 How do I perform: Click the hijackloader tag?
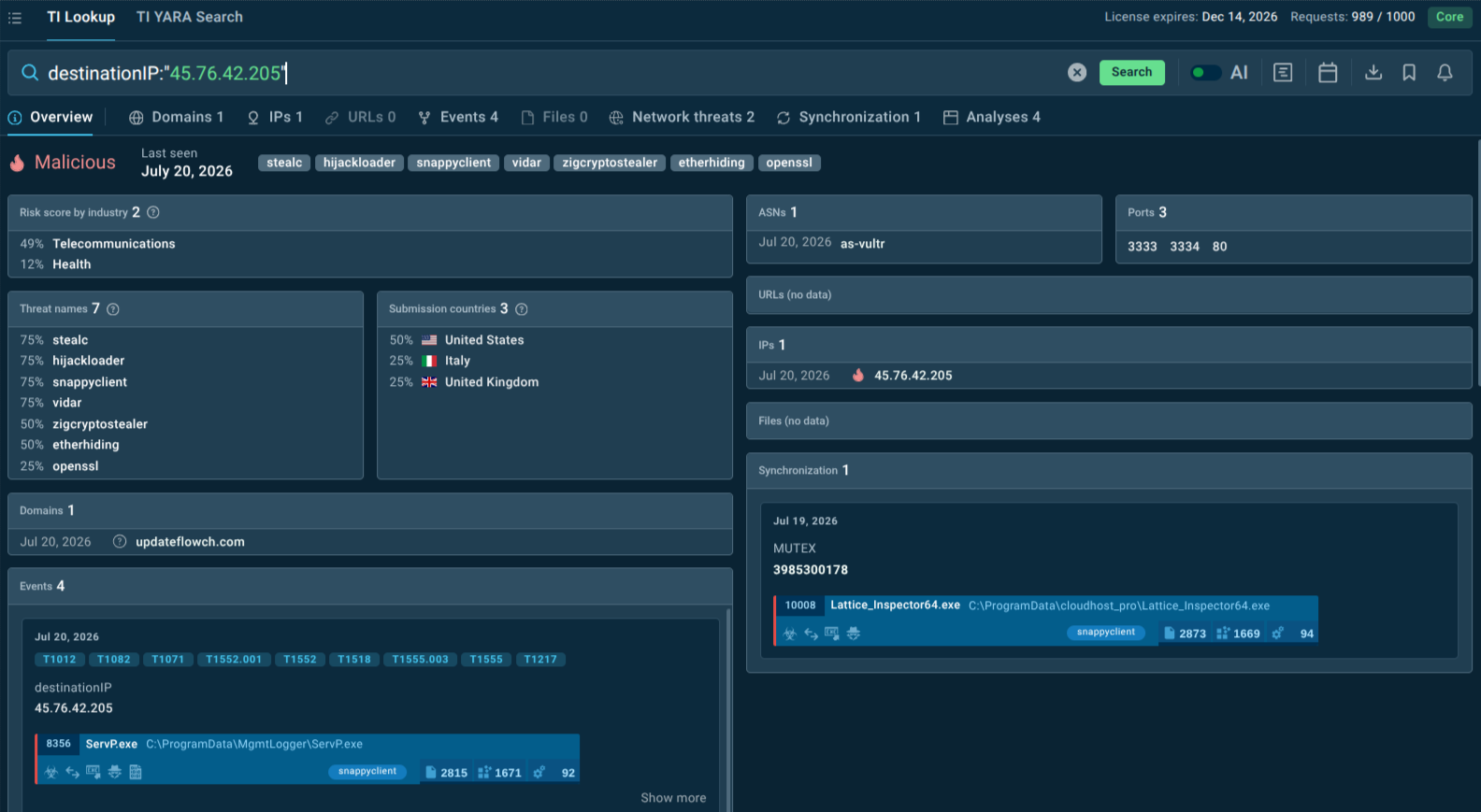point(359,163)
